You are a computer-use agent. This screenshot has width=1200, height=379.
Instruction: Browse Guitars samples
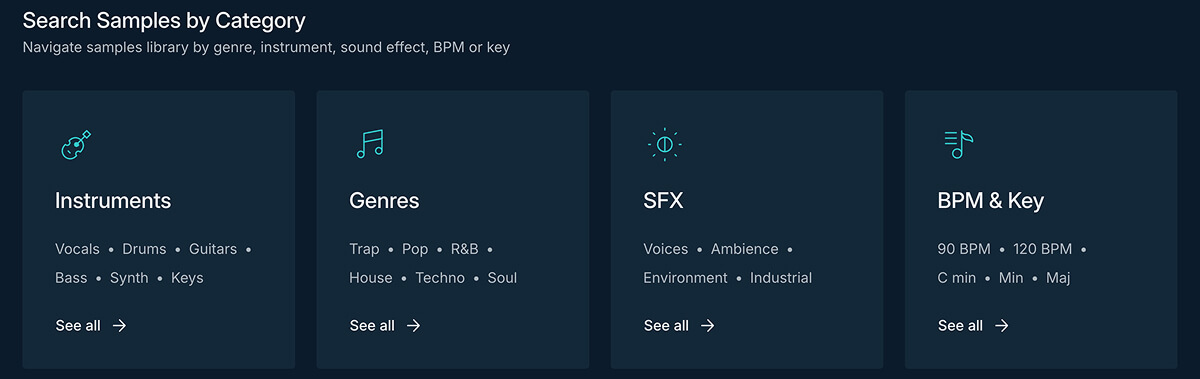[x=213, y=249]
